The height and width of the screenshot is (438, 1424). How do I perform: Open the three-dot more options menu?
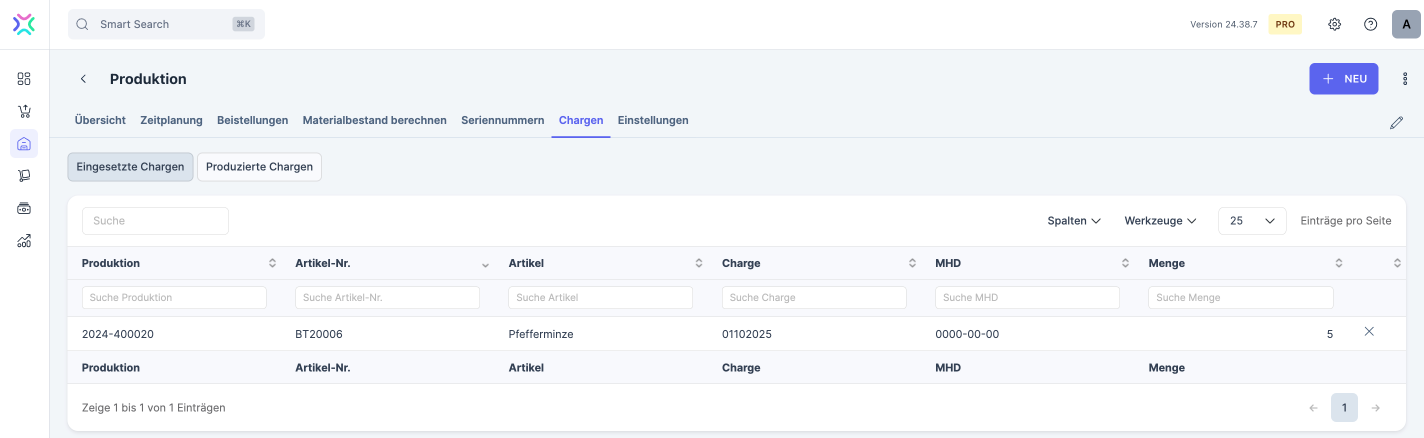pyautogui.click(x=1404, y=79)
